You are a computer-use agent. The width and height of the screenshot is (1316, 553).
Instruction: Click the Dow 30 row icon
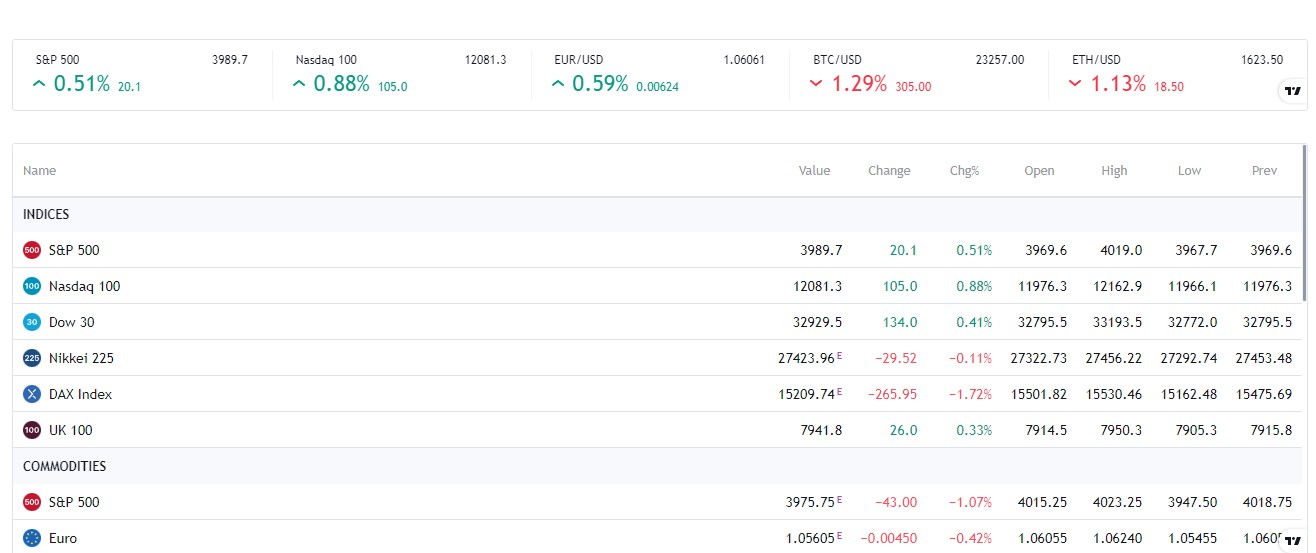coord(32,322)
